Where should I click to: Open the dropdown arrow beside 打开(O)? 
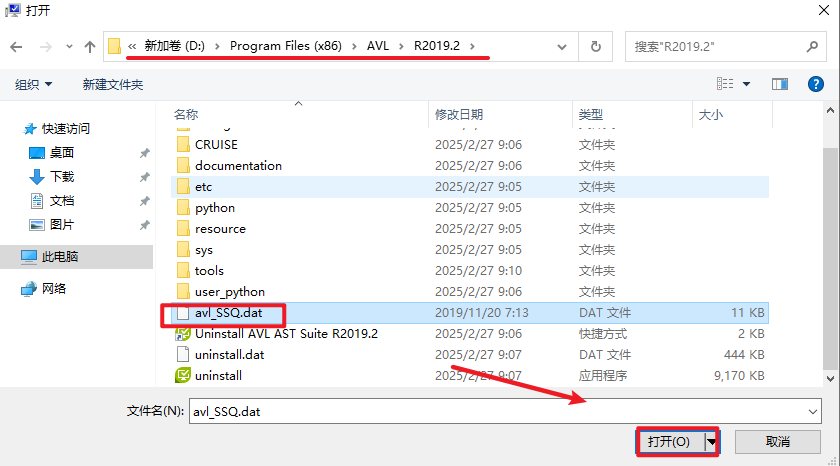(711, 442)
